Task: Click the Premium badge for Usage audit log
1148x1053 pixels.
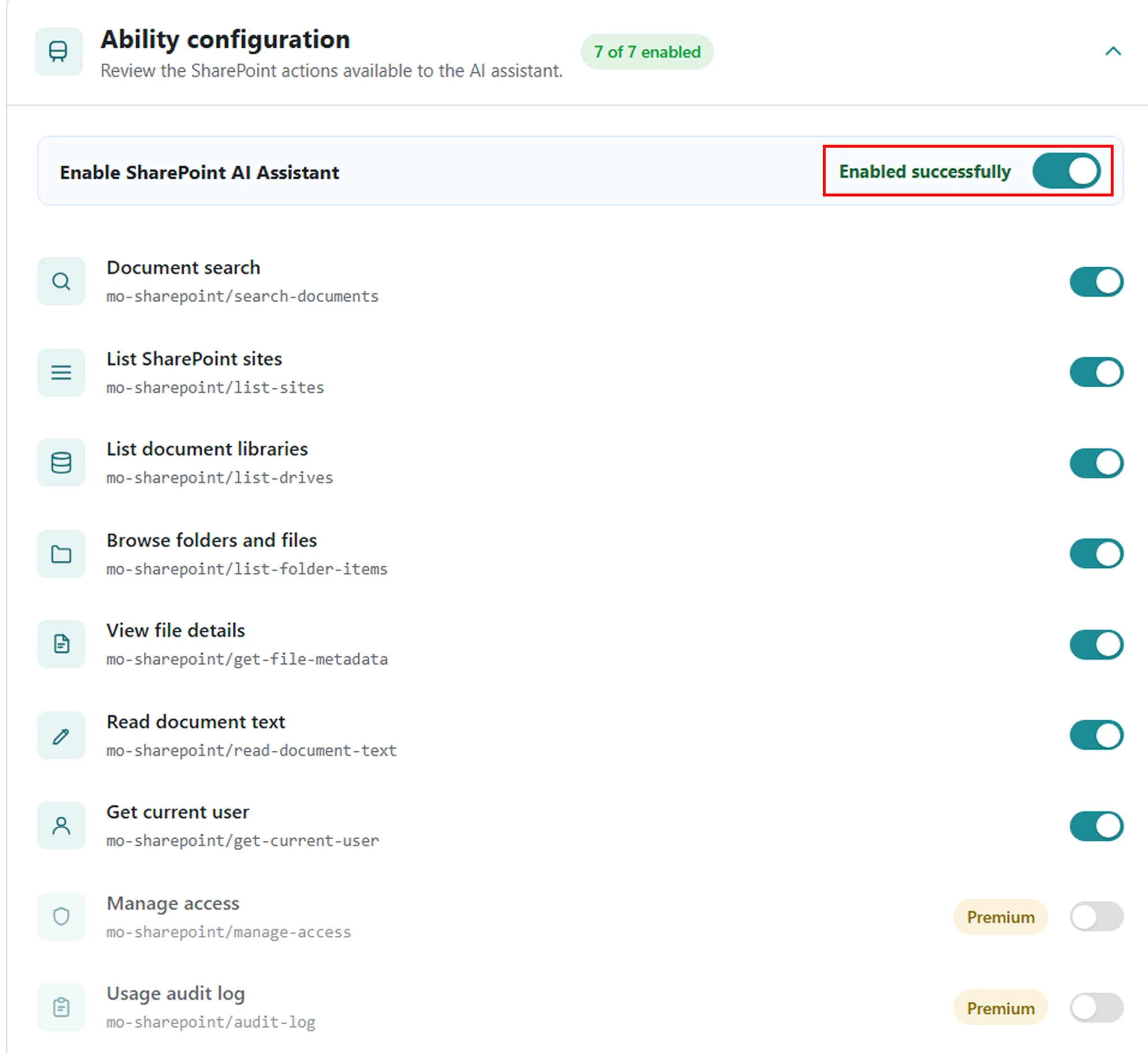Action: click(1000, 1008)
